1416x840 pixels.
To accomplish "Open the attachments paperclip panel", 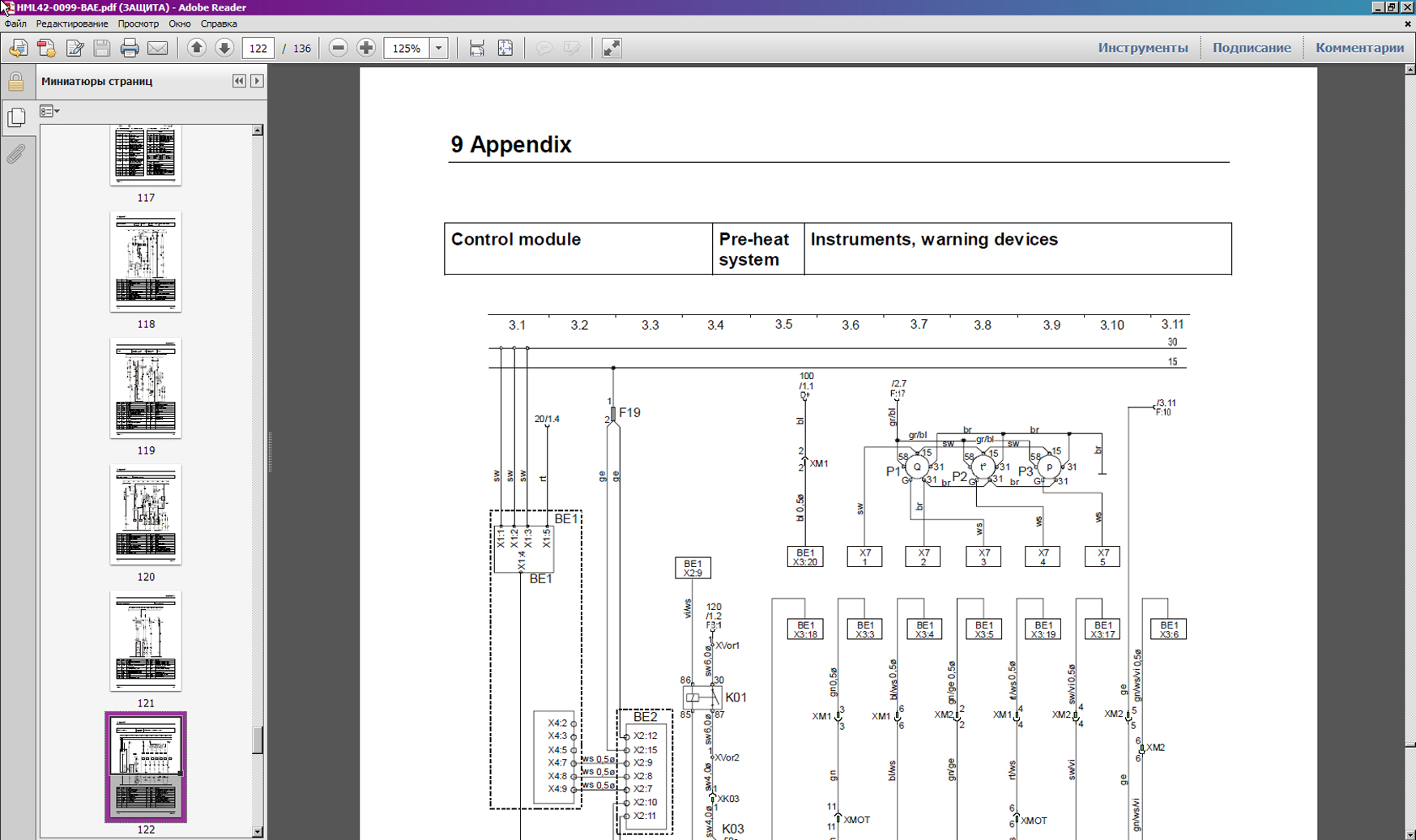I will 16,154.
